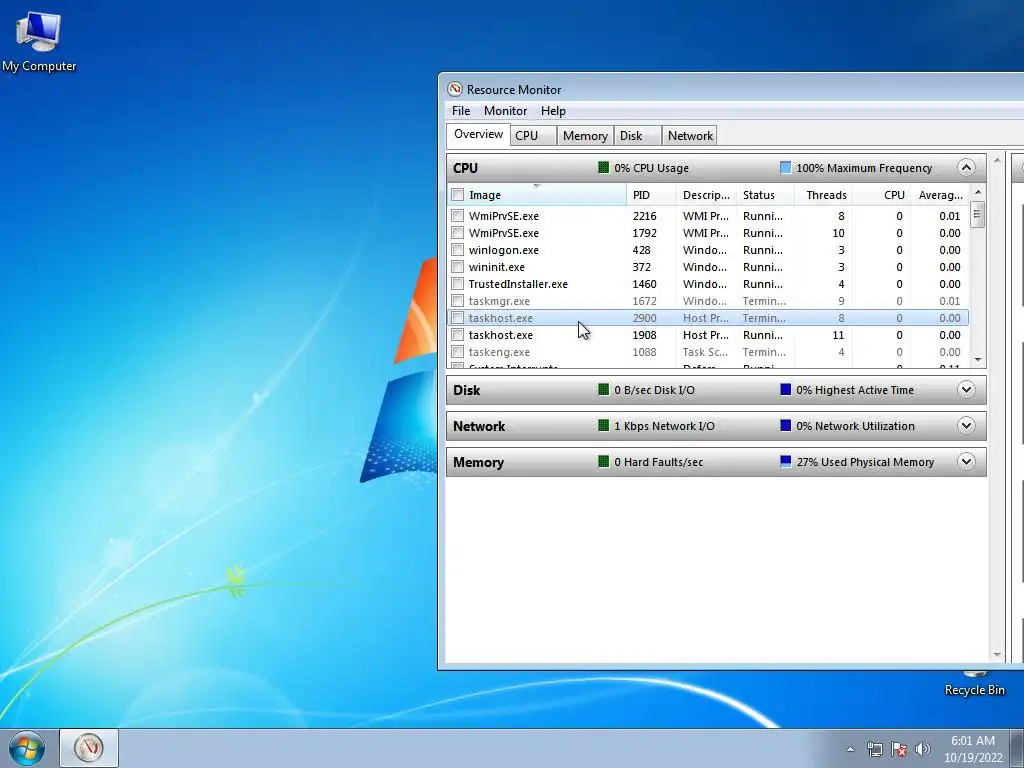Select the taskhost.exe row with PID 2900

click(x=708, y=318)
